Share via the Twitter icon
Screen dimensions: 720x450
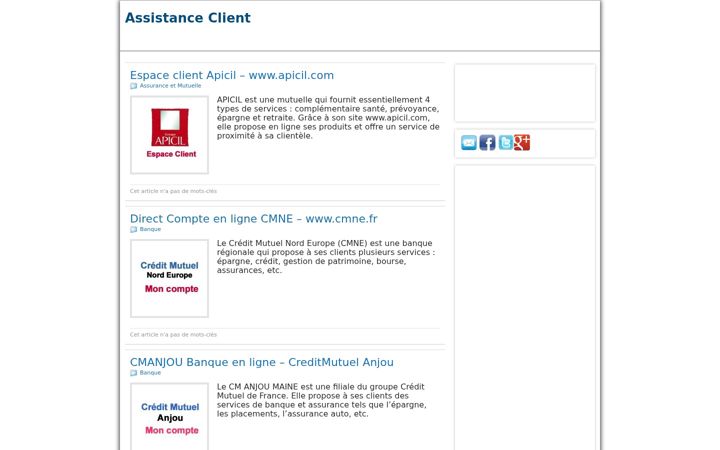coord(506,143)
